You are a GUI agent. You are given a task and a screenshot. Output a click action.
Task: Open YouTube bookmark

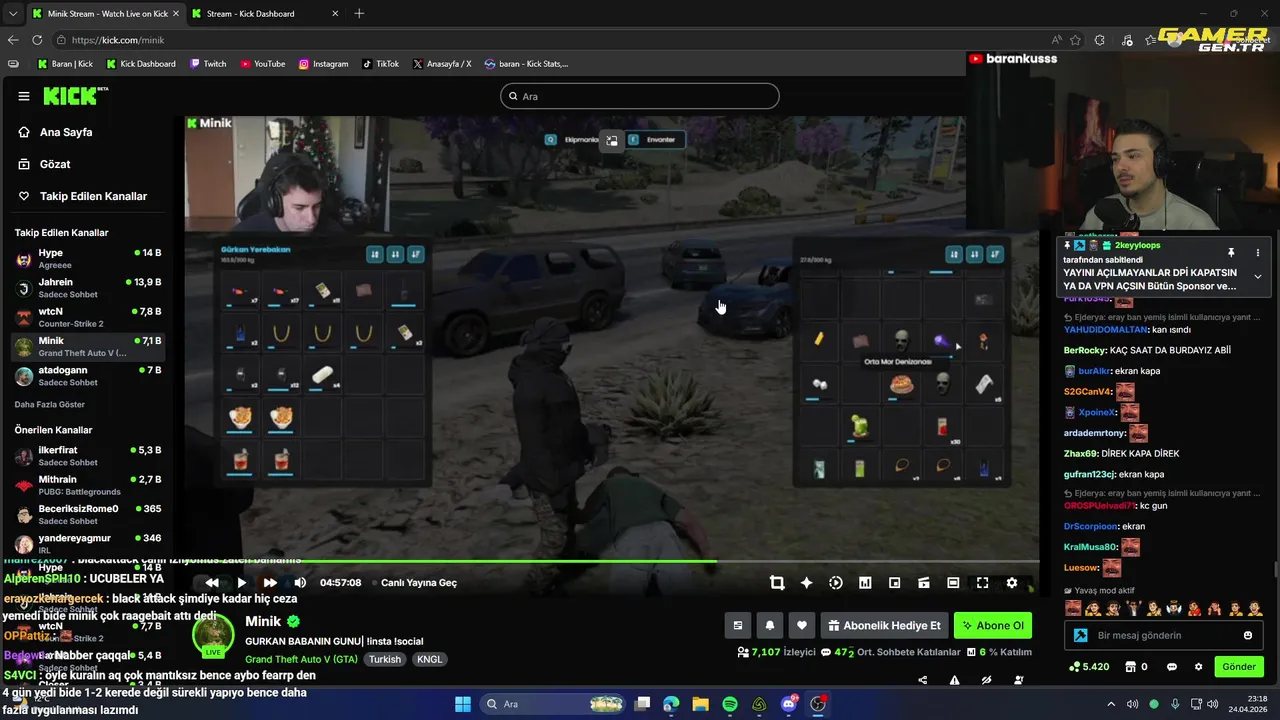point(262,64)
